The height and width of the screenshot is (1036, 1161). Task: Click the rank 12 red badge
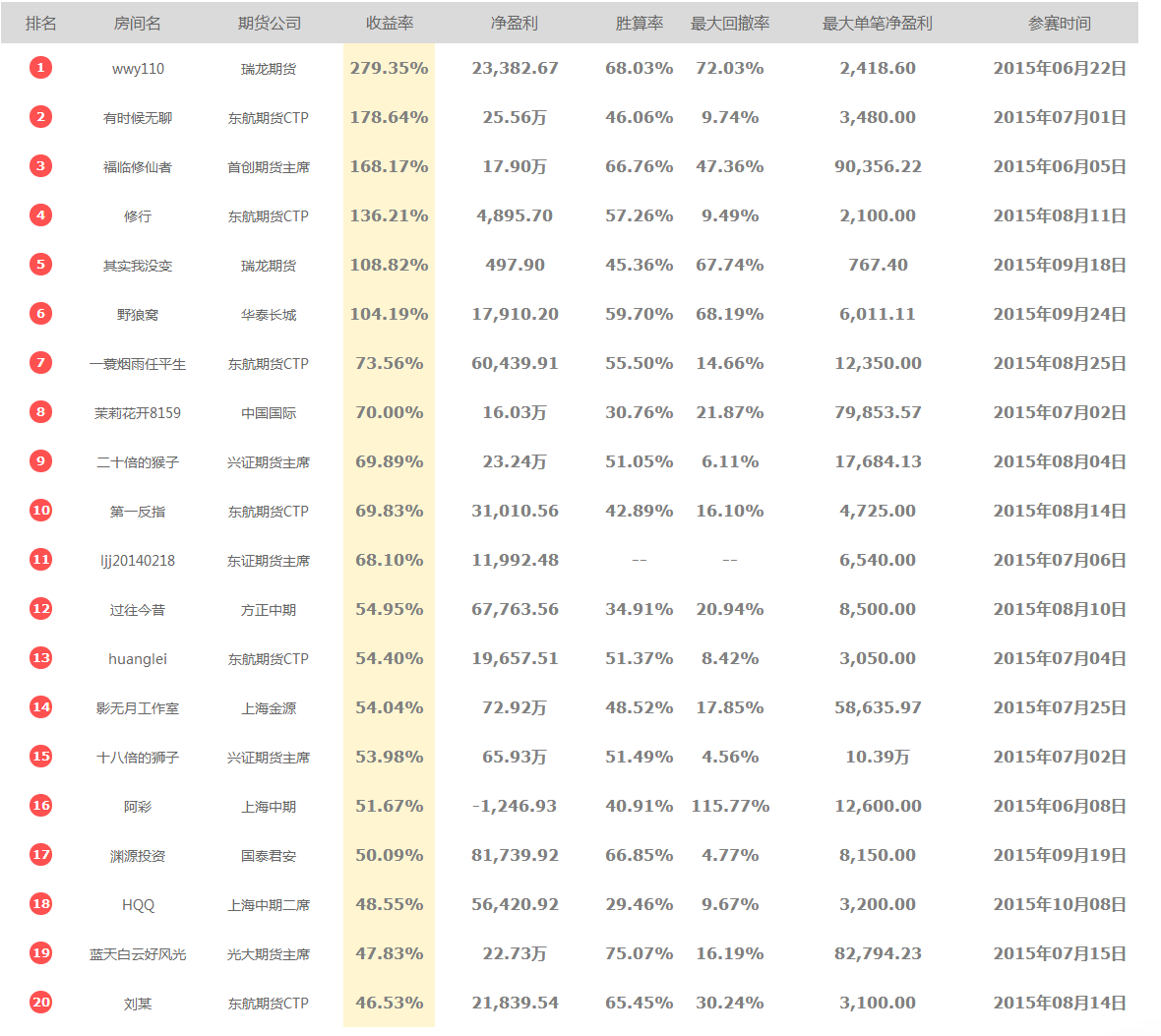click(x=40, y=609)
